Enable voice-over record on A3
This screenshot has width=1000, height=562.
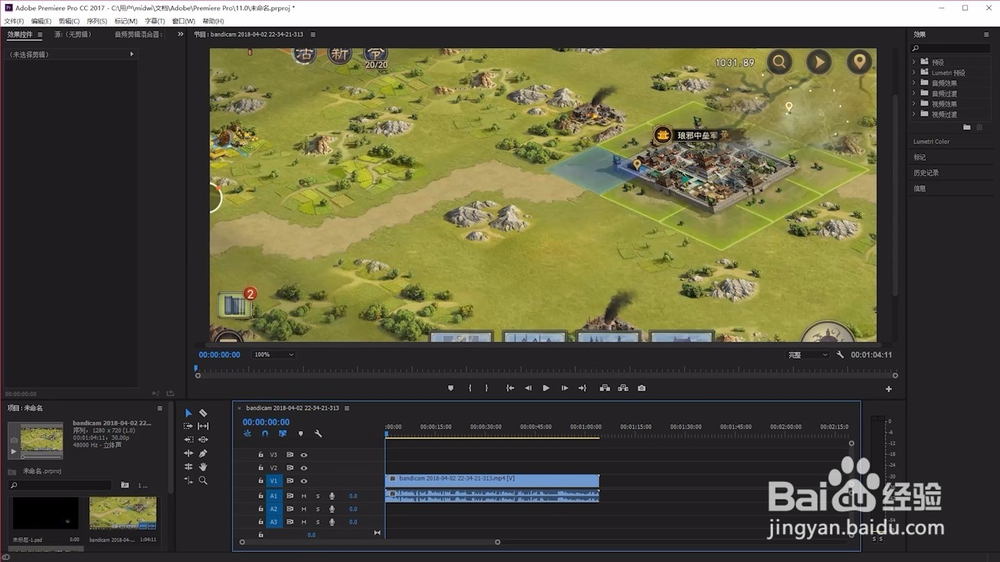pyautogui.click(x=332, y=522)
